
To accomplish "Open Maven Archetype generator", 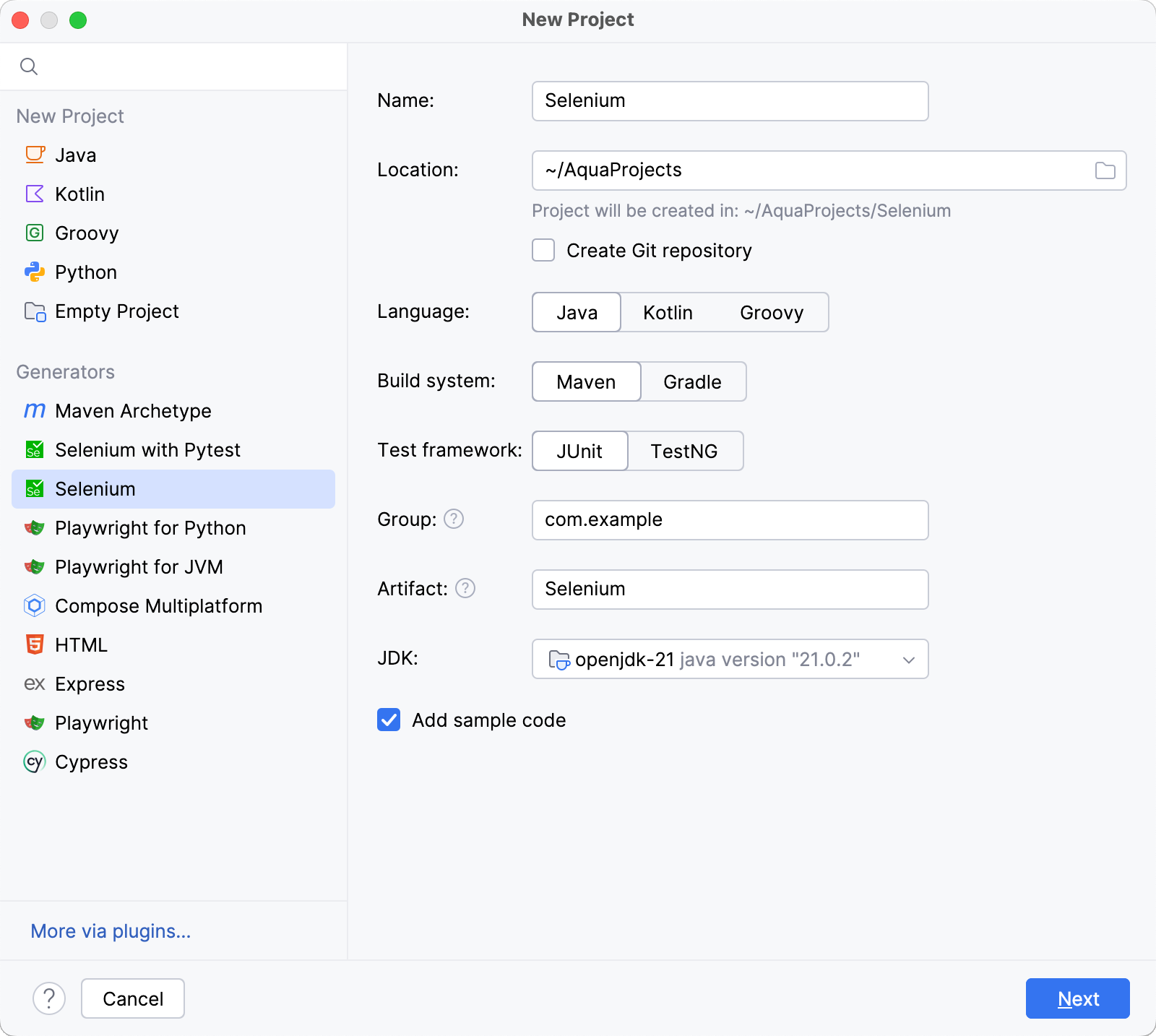I will (173, 410).
